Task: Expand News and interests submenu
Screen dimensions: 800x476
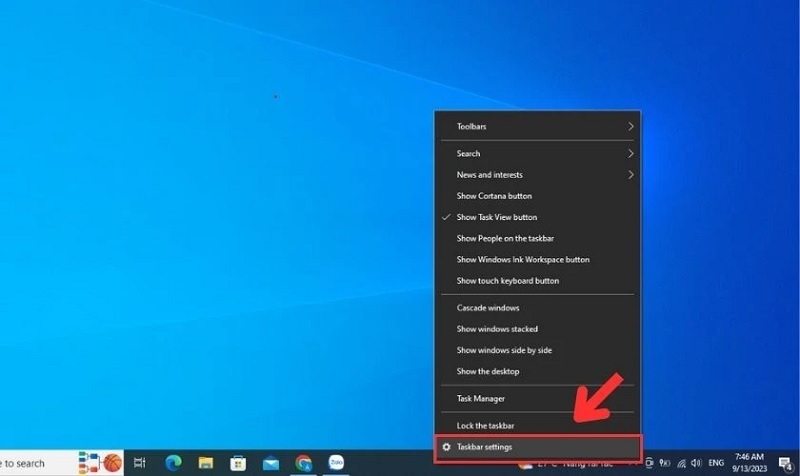Action: tap(537, 175)
